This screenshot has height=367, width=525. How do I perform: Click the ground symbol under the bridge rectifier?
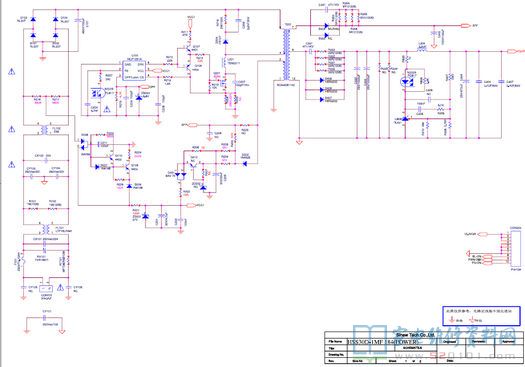(43, 58)
